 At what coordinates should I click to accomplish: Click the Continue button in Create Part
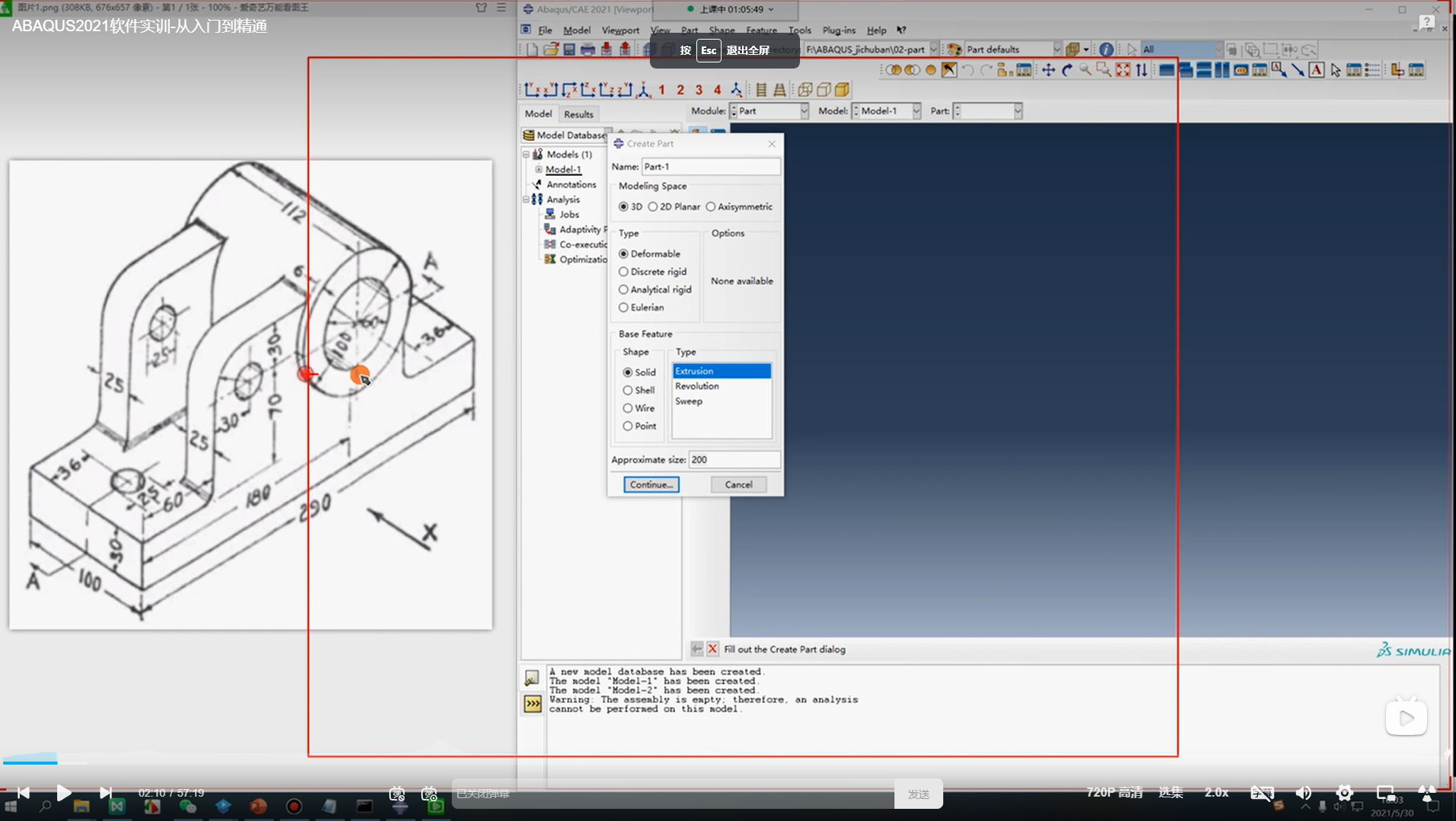pyautogui.click(x=651, y=484)
